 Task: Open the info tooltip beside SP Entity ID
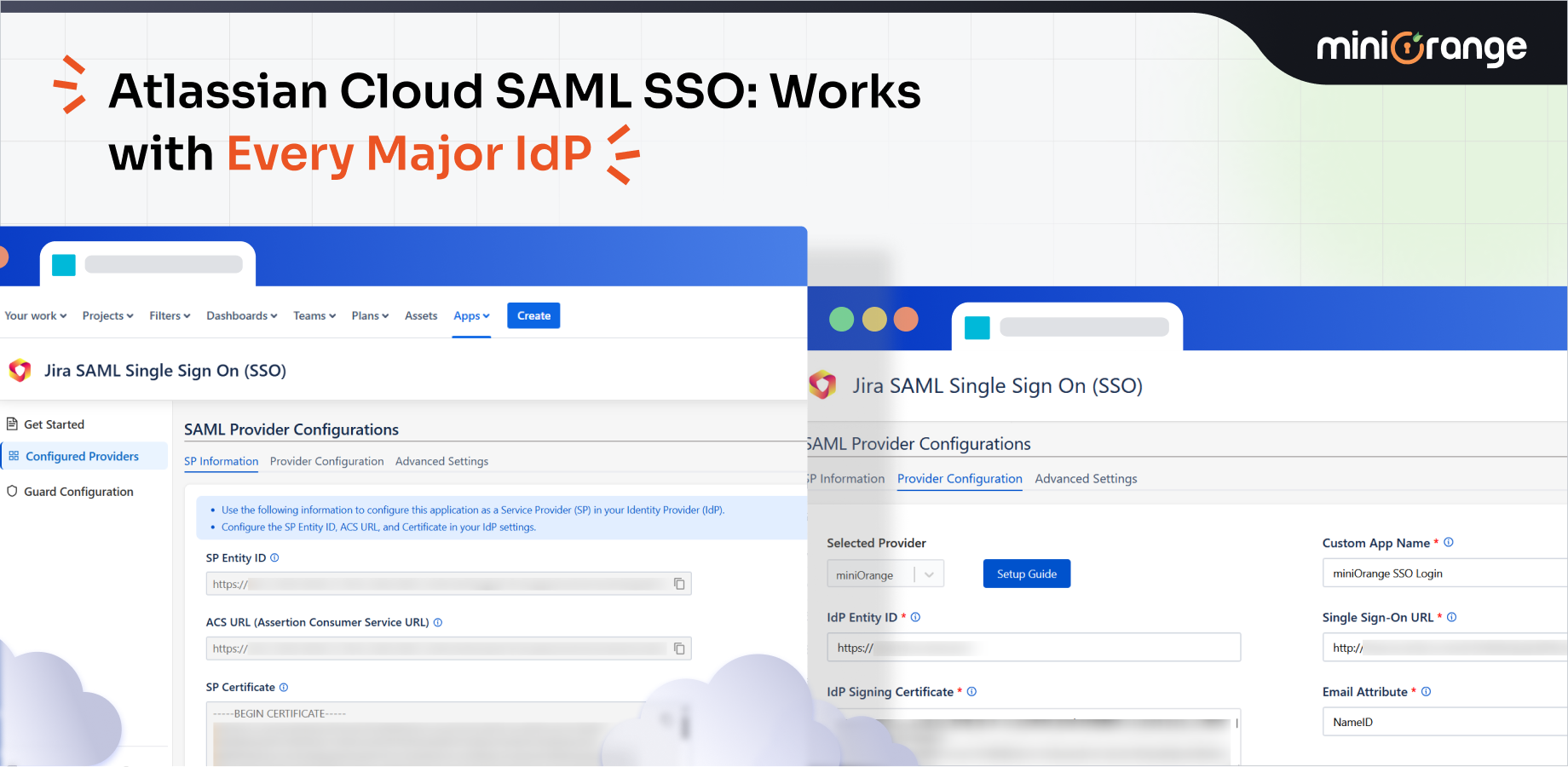[x=274, y=558]
